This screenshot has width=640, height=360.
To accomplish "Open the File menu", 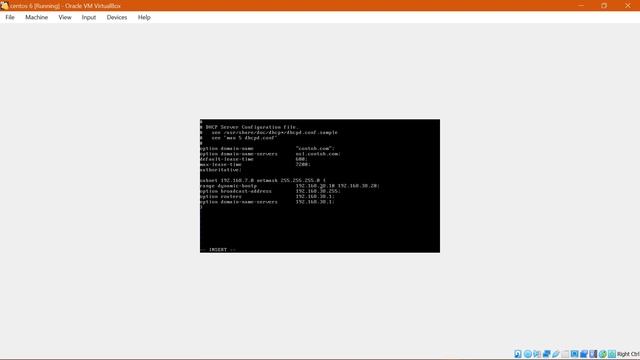I will (10, 17).
